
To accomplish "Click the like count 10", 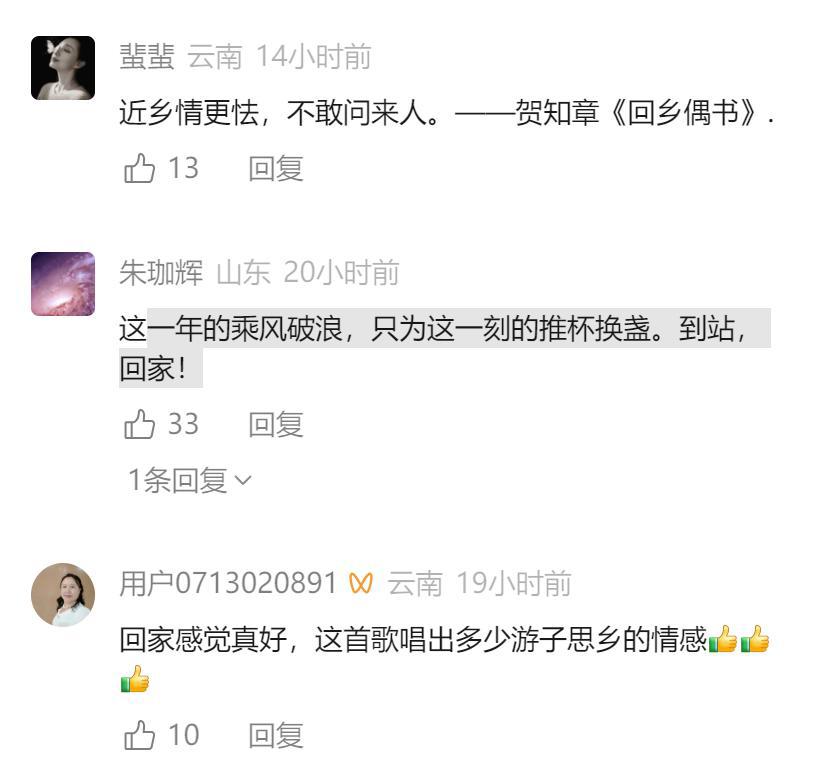I will pos(184,735).
